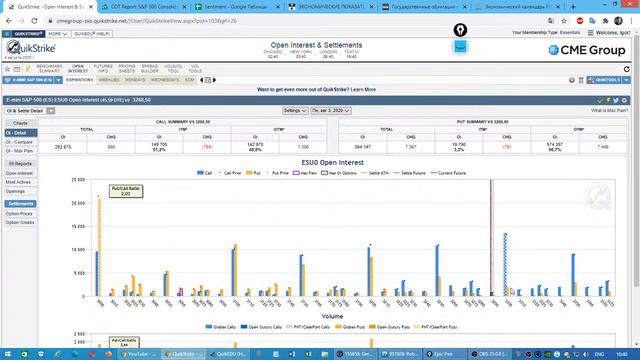This screenshot has height=360, width=640.
Task: Click the browser reload button
Action: [x=34, y=21]
